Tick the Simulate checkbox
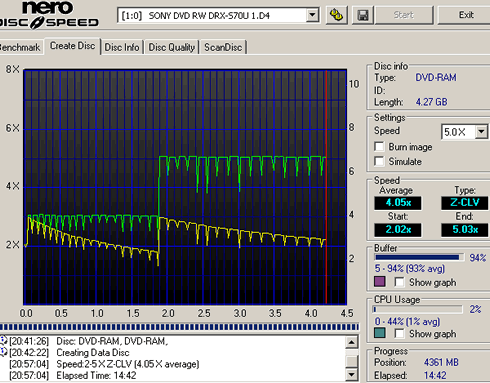The width and height of the screenshot is (490, 383). pyautogui.click(x=379, y=161)
